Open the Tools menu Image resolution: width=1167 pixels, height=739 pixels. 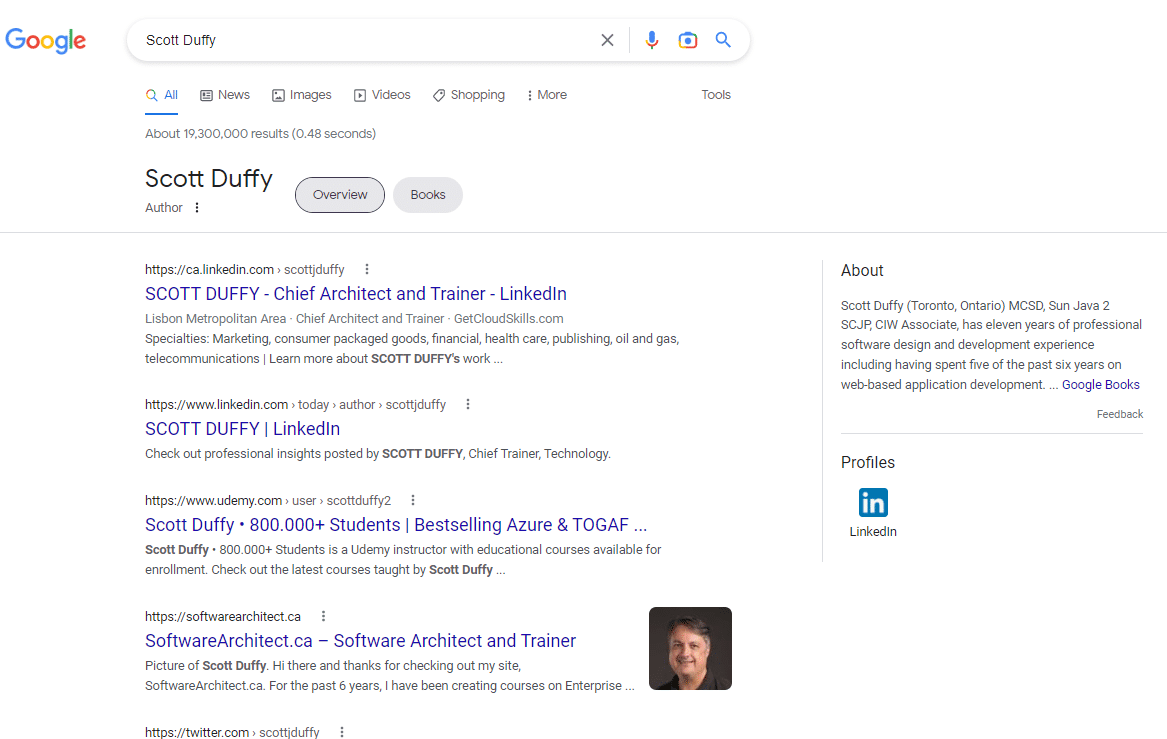716,95
